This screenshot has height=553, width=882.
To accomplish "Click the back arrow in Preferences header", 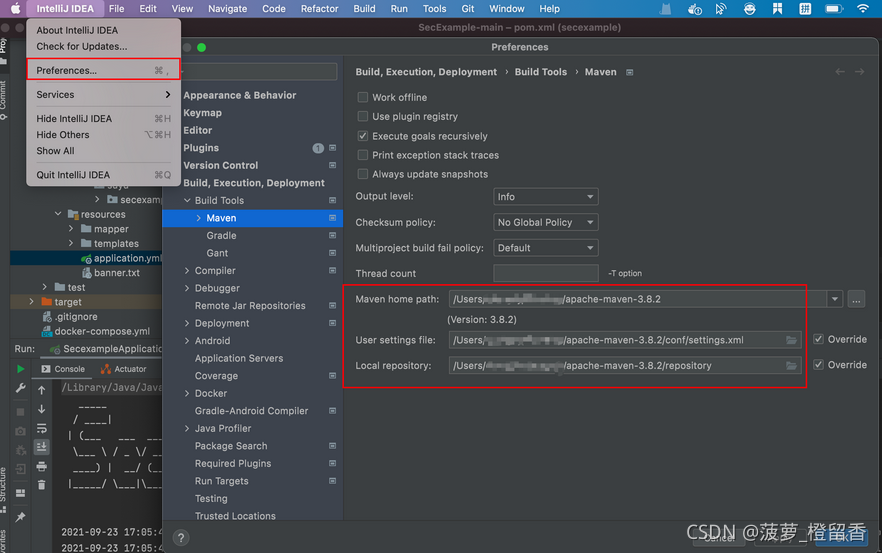I will 840,71.
